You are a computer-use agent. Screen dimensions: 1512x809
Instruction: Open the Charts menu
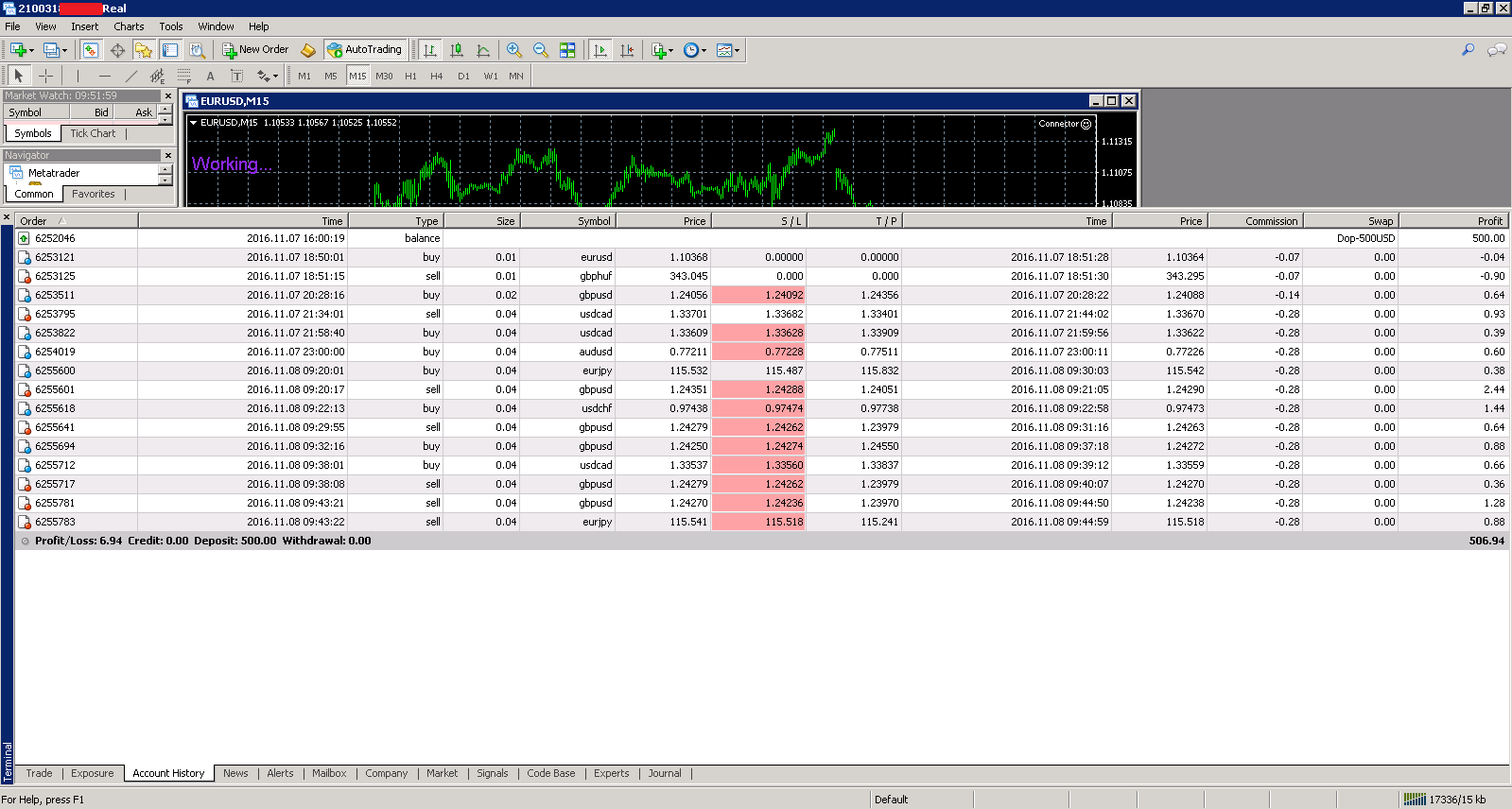click(129, 26)
